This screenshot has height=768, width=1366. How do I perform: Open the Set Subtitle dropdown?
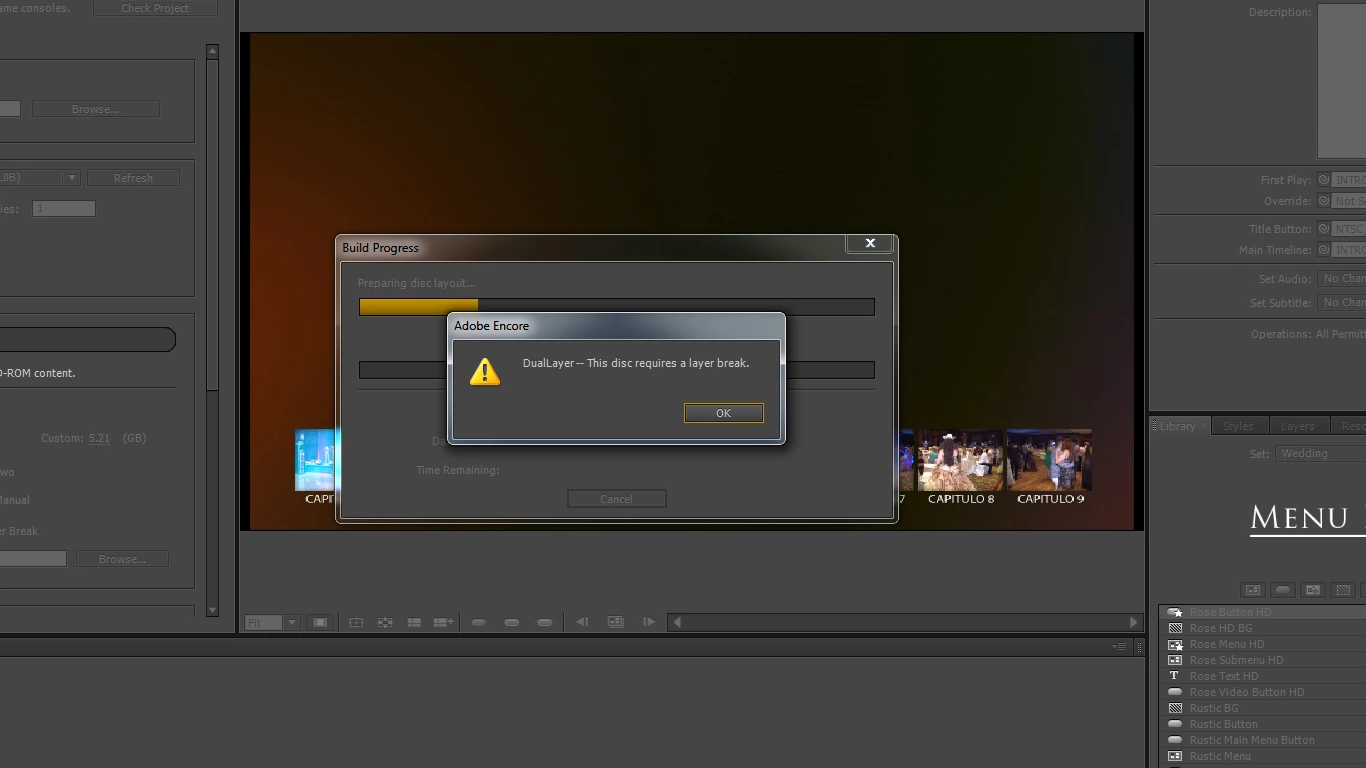[1341, 302]
